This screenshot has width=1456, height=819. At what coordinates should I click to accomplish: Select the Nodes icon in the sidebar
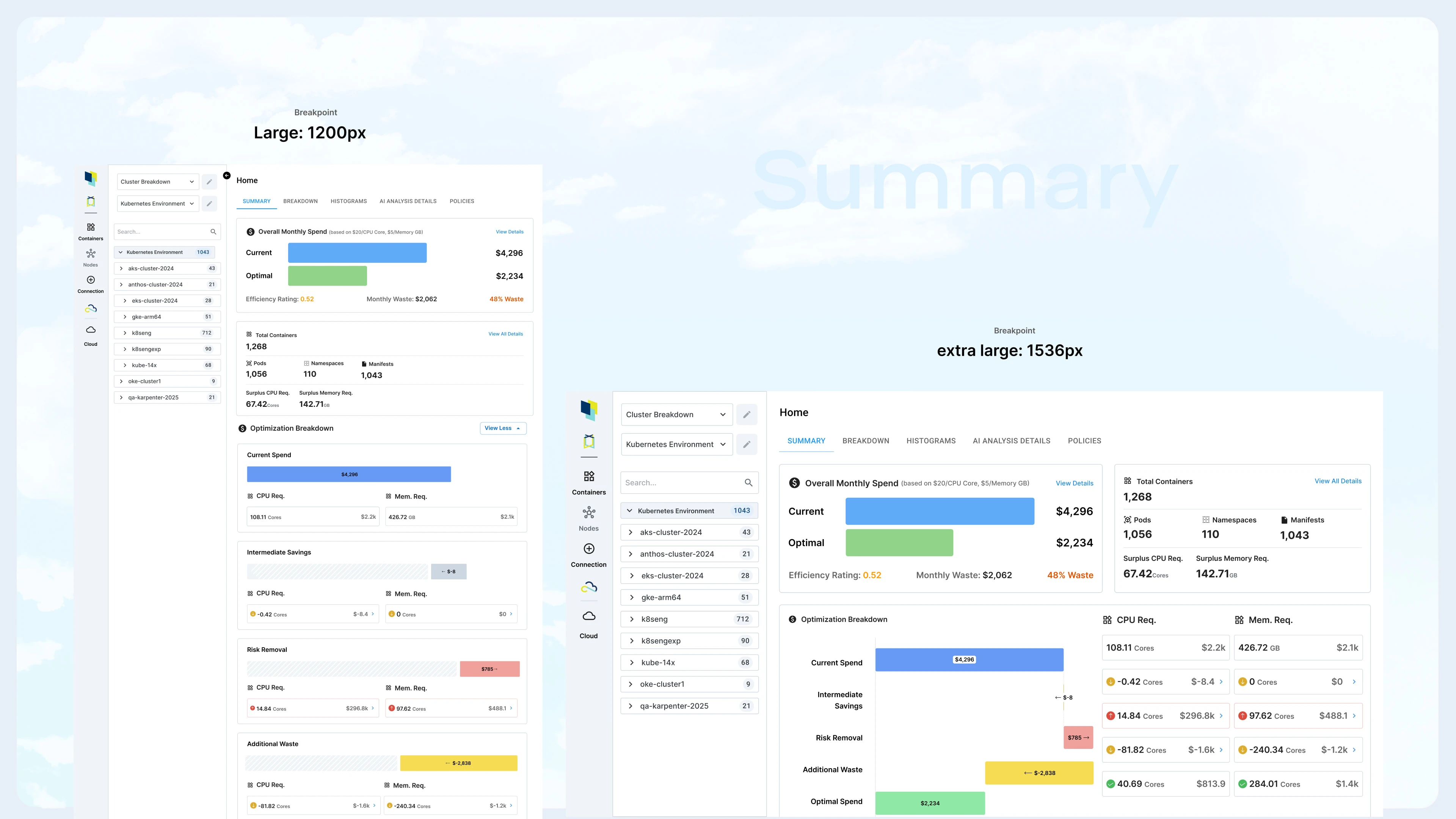[91, 257]
